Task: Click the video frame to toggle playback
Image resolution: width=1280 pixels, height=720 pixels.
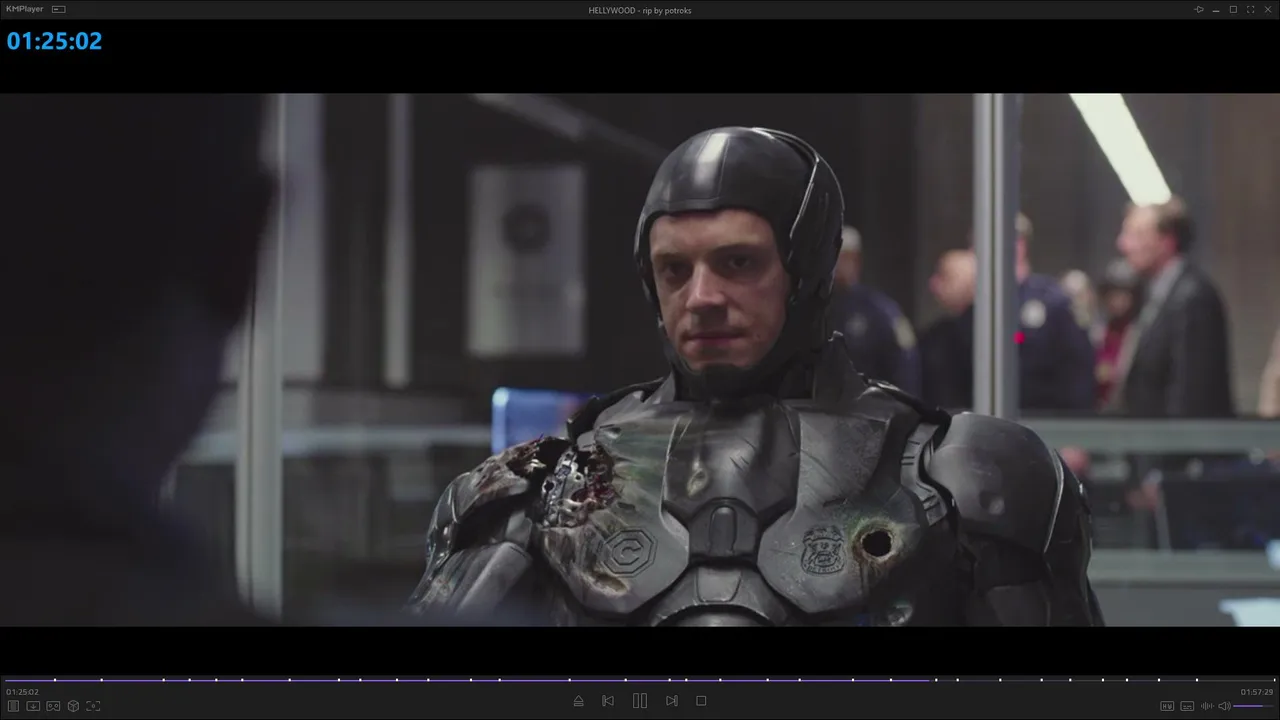Action: click(x=640, y=360)
